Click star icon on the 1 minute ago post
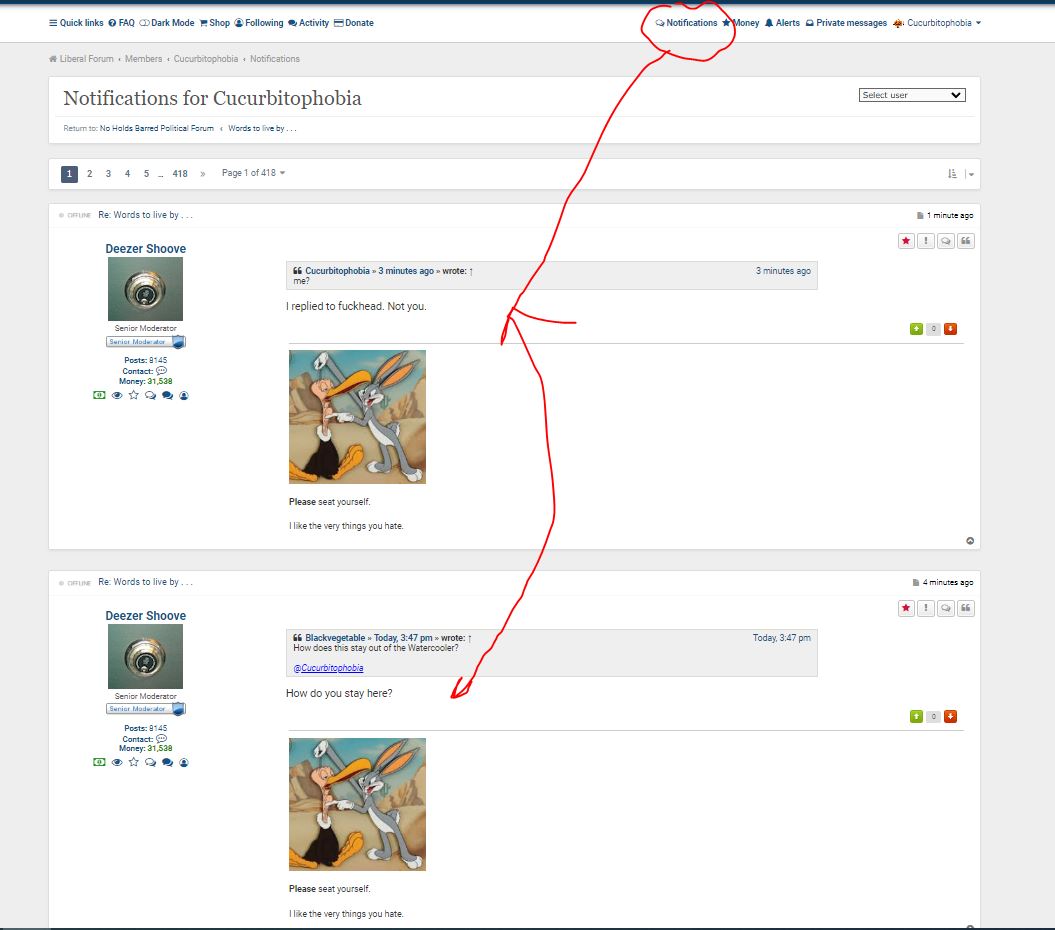The width and height of the screenshot is (1055, 930). [906, 241]
